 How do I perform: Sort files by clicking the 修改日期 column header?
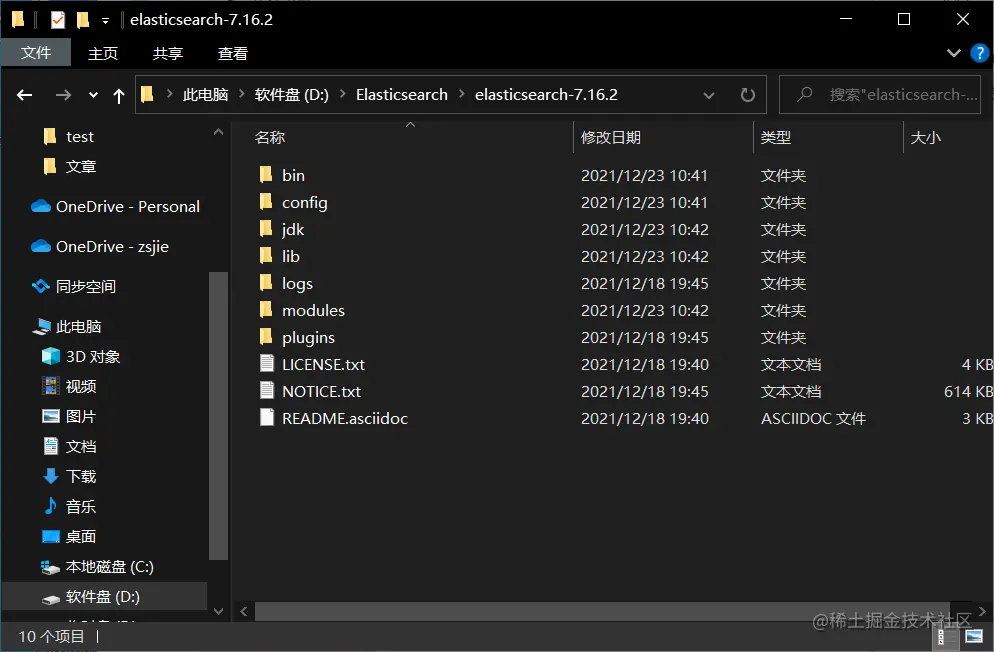pyautogui.click(x=614, y=137)
